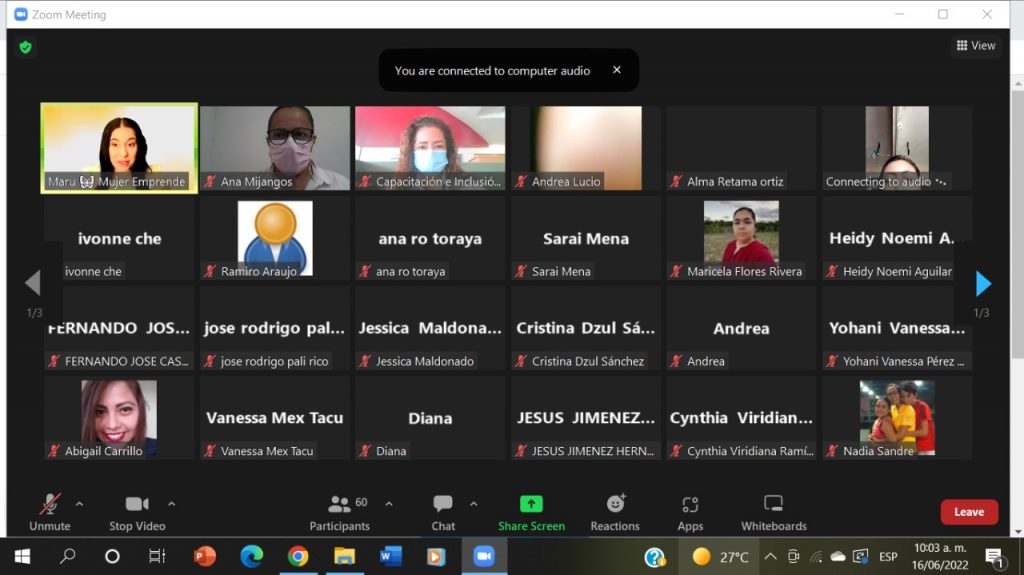Expand the Participants options arrow
Image resolution: width=1024 pixels, height=575 pixels.
pyautogui.click(x=389, y=504)
